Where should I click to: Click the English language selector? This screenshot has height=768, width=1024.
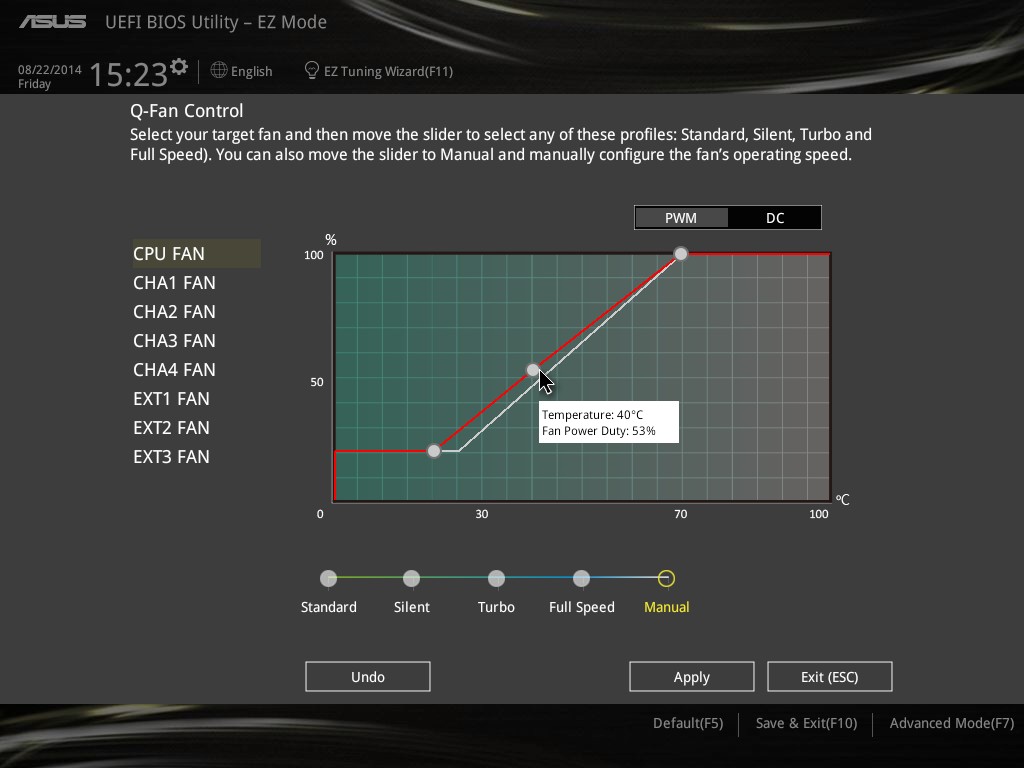click(251, 71)
